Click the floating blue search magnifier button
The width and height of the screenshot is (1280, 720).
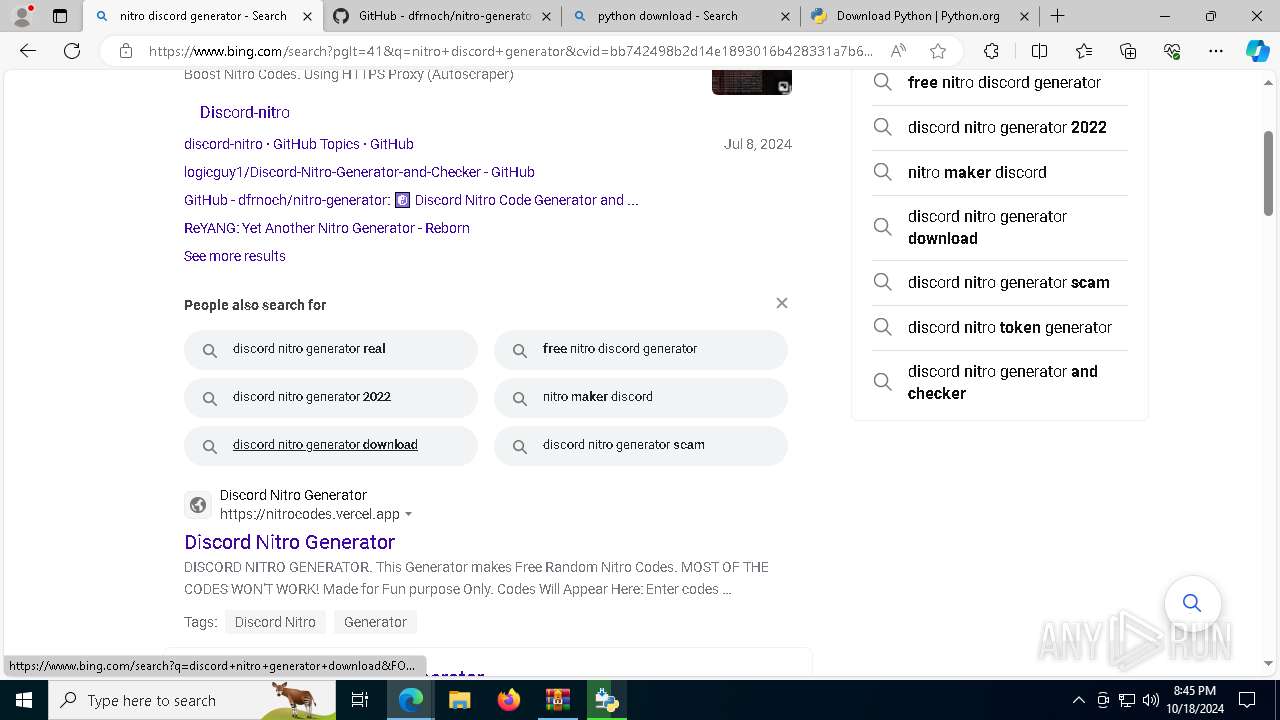point(1192,603)
